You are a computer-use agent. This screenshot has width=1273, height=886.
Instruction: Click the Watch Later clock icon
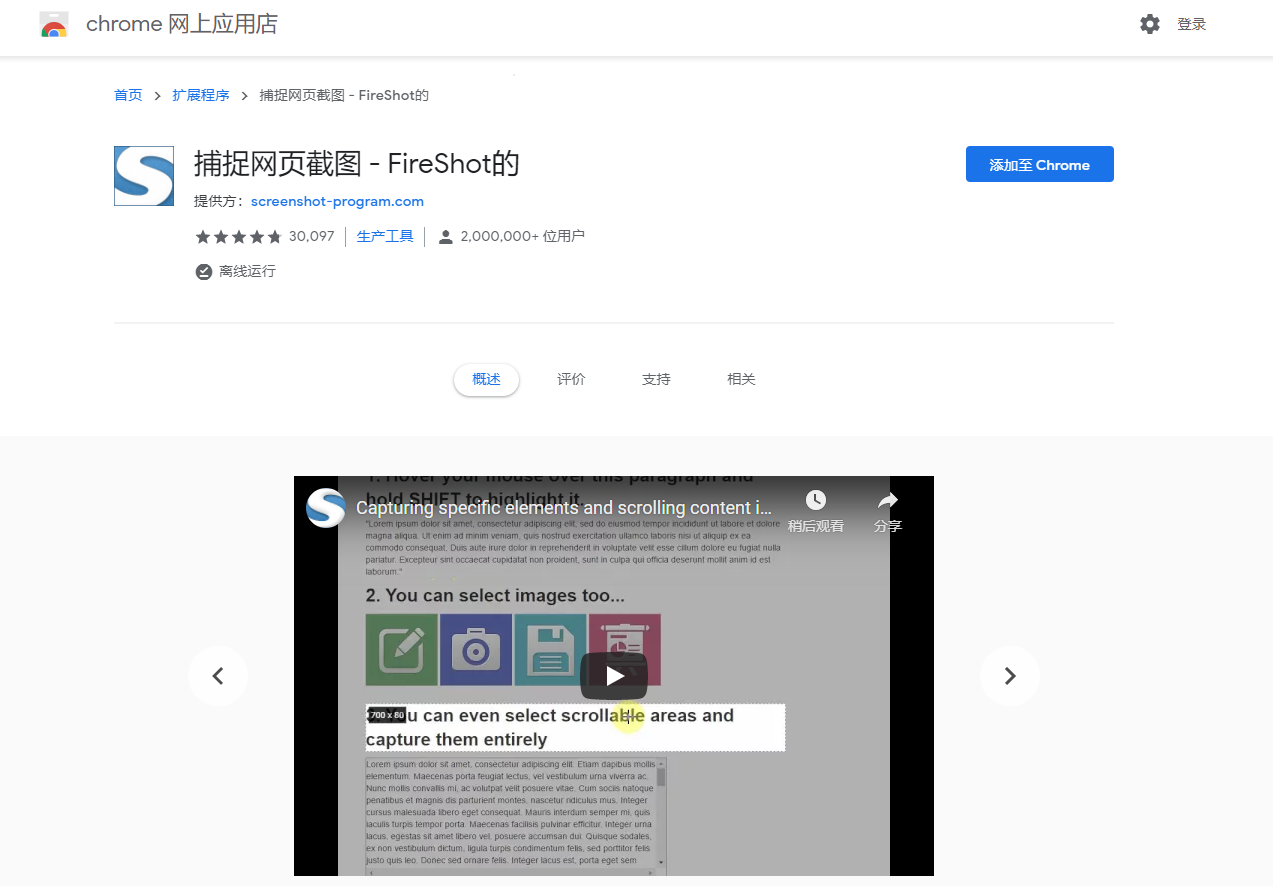816,500
